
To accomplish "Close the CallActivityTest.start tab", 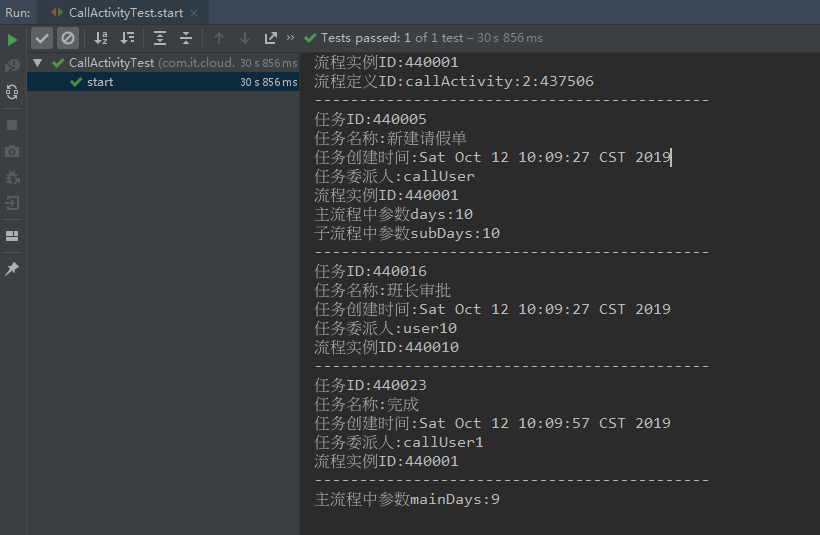I will 194,13.
